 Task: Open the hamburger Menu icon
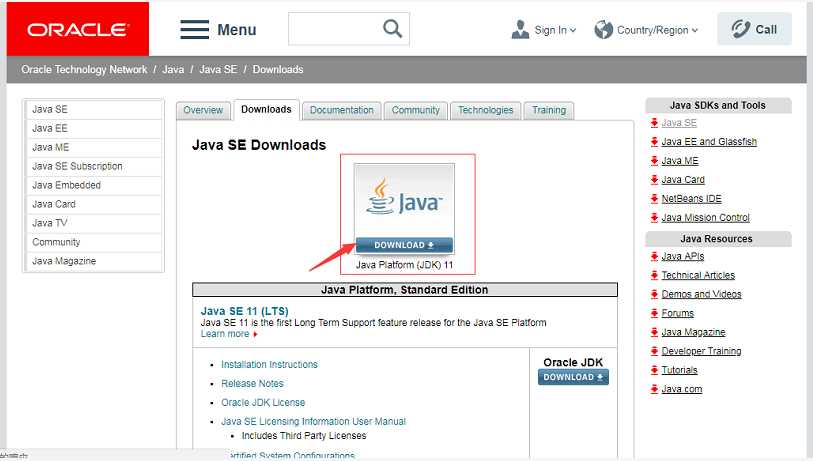click(x=194, y=30)
